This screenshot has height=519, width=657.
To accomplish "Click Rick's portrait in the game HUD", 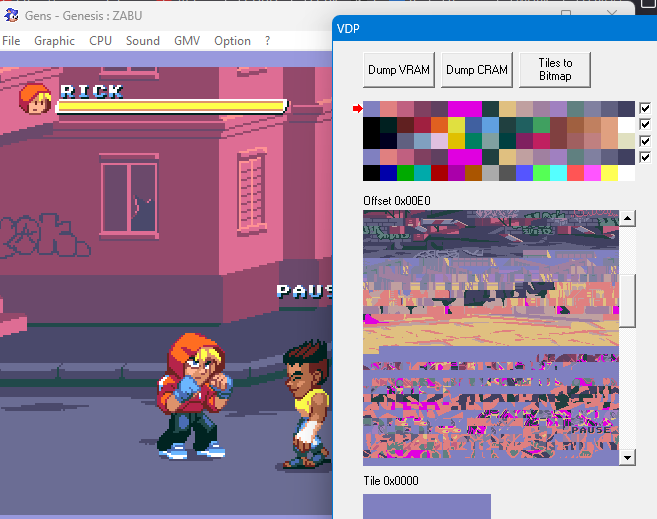I will click(x=35, y=99).
